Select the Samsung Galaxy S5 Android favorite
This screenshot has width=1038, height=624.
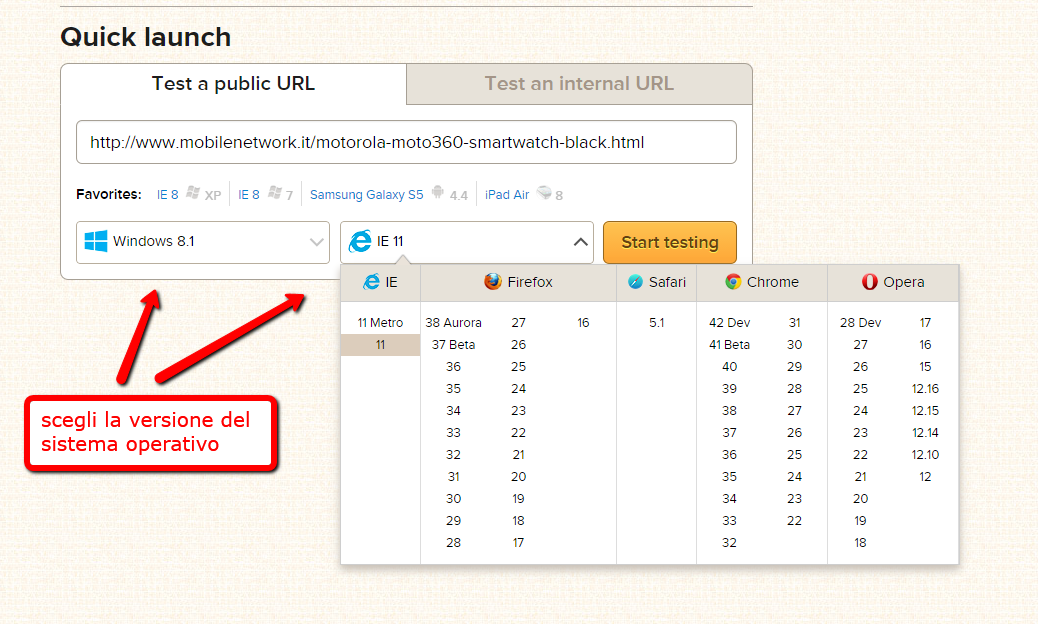tap(366, 195)
